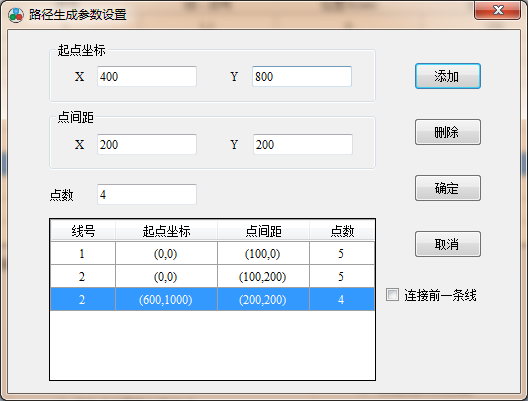Screen dimensions: 528x401
Task: Close the 路径生成参数设置 dialog
Action: coord(497,10)
